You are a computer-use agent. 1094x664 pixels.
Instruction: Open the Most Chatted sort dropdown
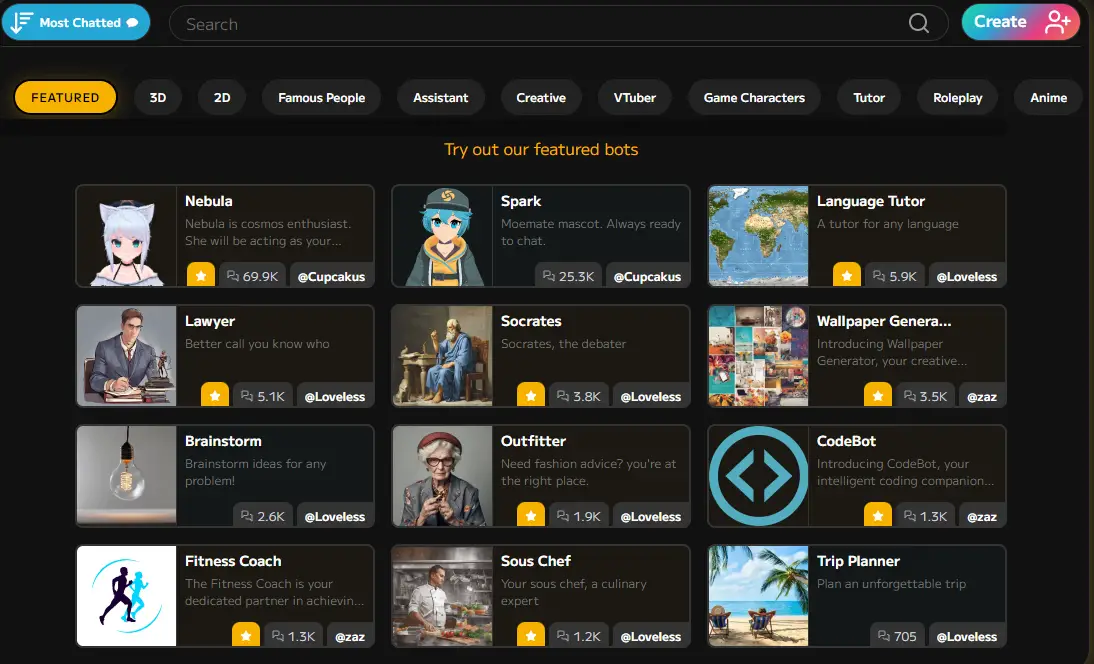pos(76,23)
